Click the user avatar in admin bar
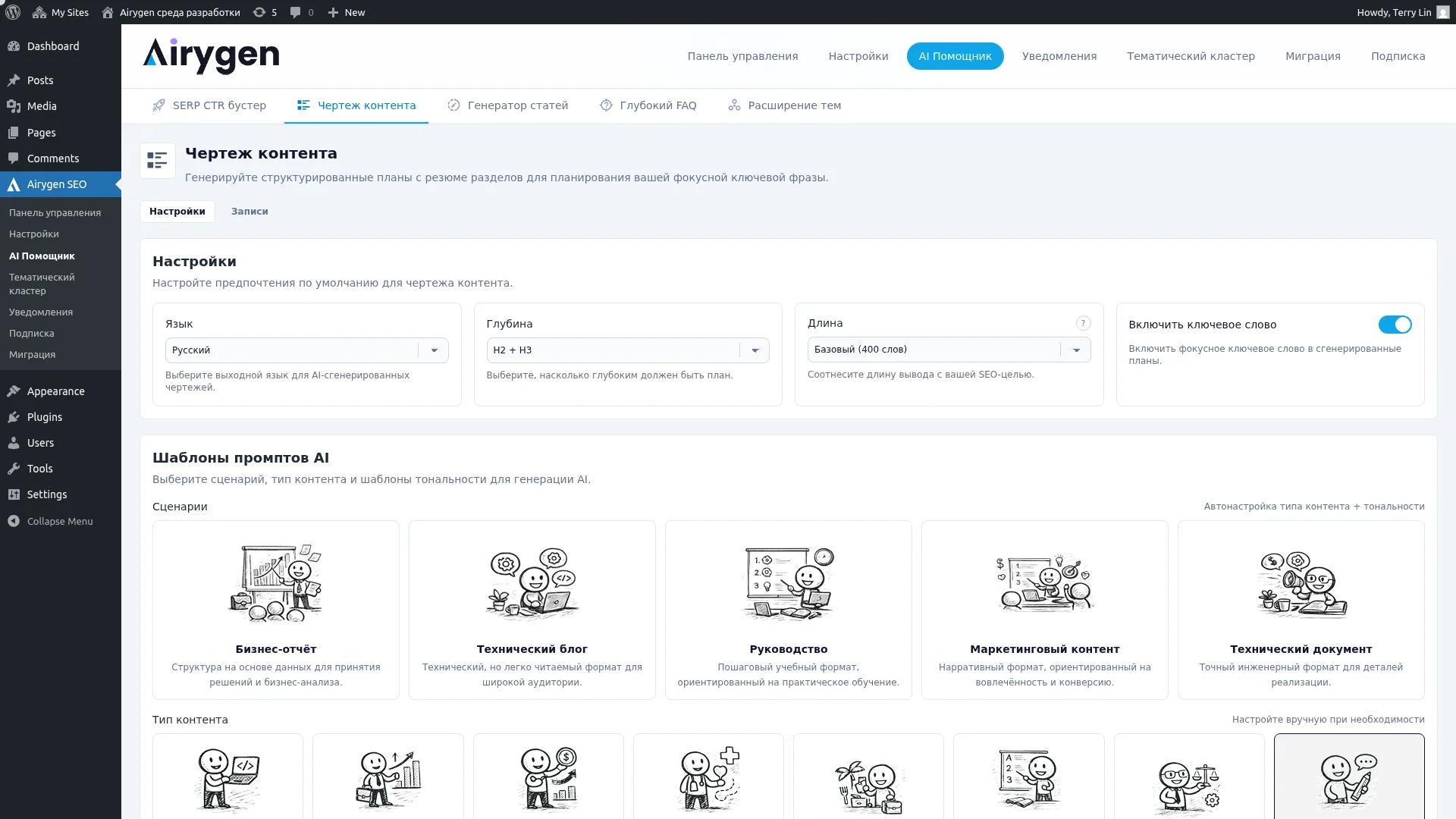 (x=1443, y=12)
